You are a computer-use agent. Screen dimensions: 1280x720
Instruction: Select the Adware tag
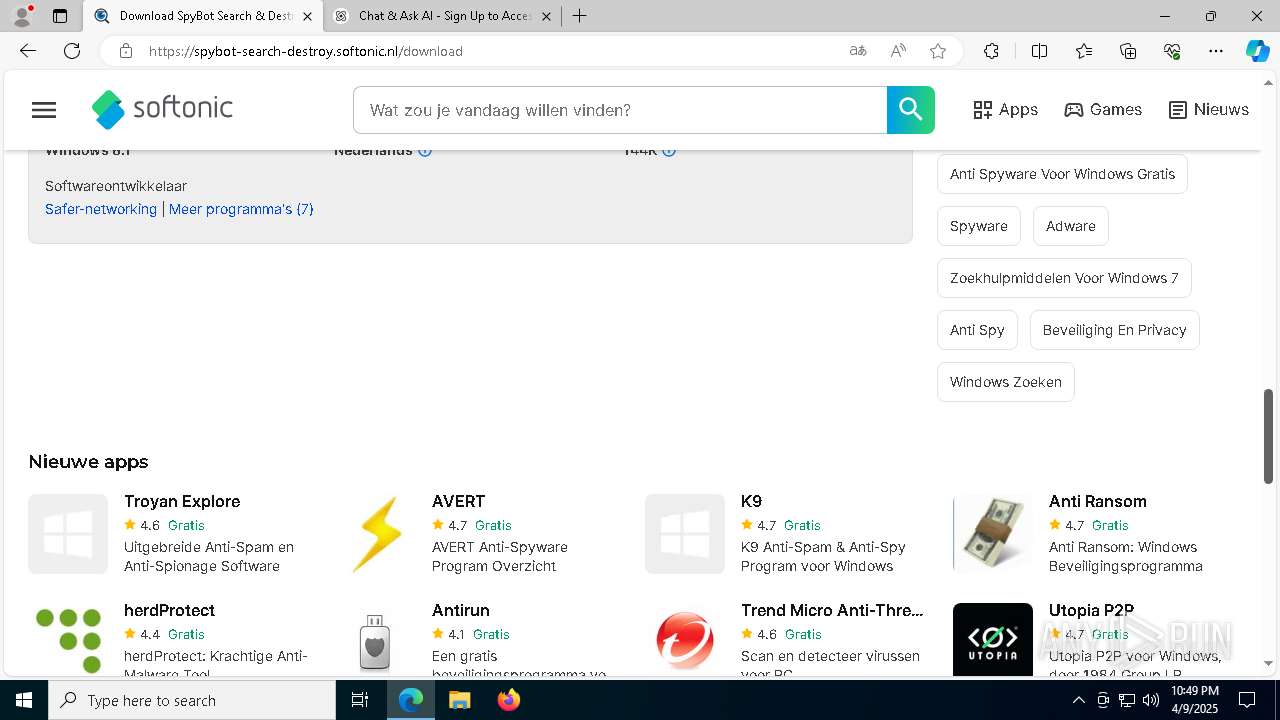1071,226
